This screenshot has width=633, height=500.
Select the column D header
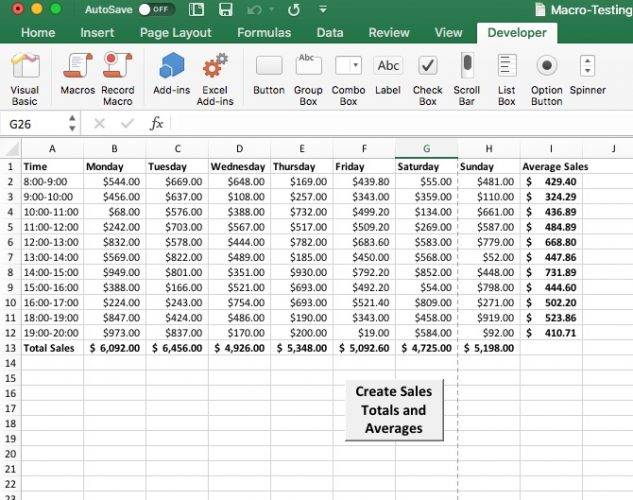click(x=239, y=149)
